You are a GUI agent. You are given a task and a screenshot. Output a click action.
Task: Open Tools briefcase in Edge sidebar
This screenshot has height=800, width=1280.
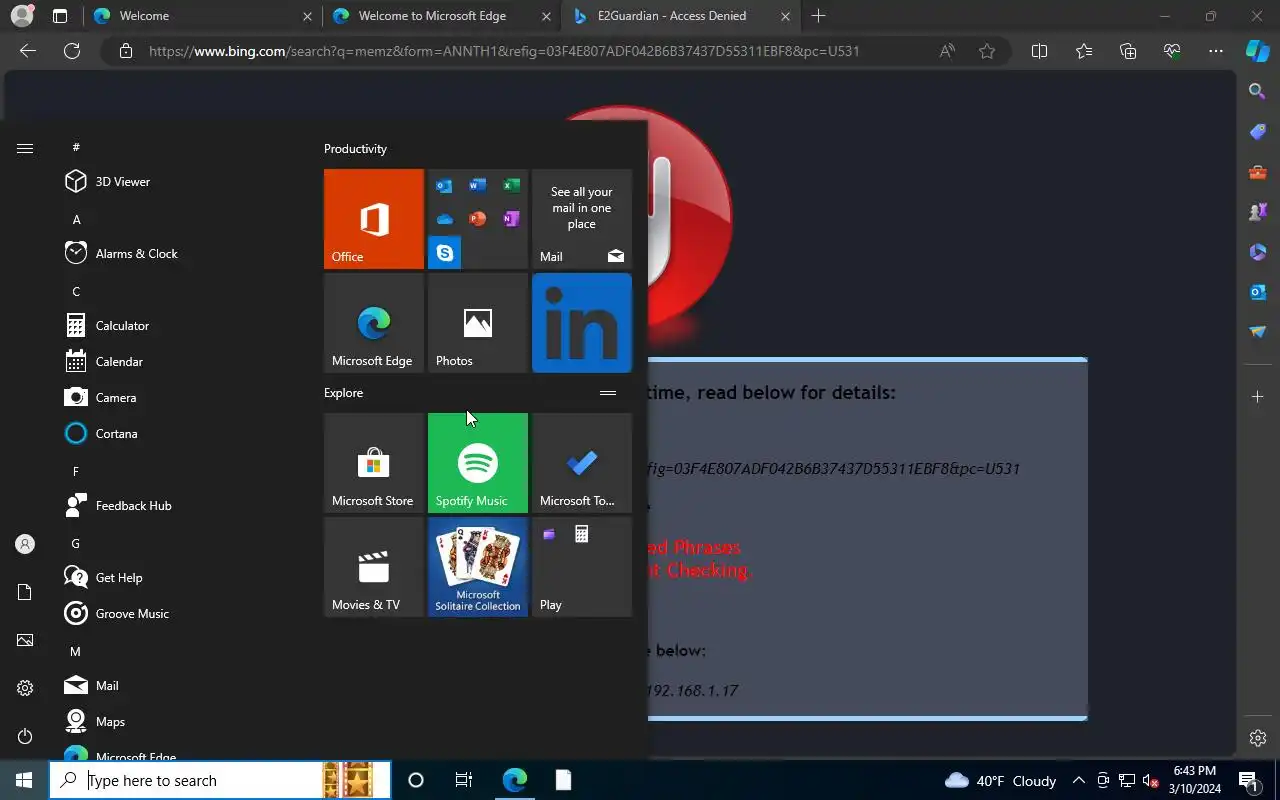(x=1258, y=172)
